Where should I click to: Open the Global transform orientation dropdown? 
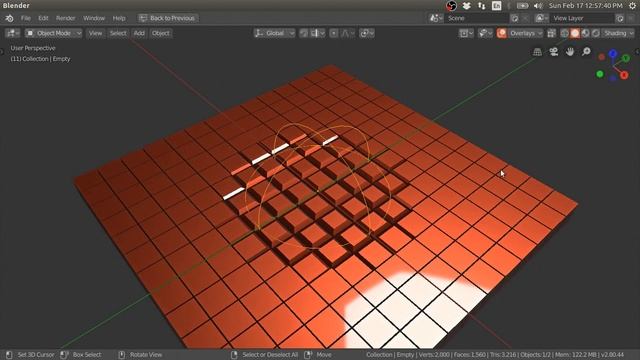(x=274, y=33)
